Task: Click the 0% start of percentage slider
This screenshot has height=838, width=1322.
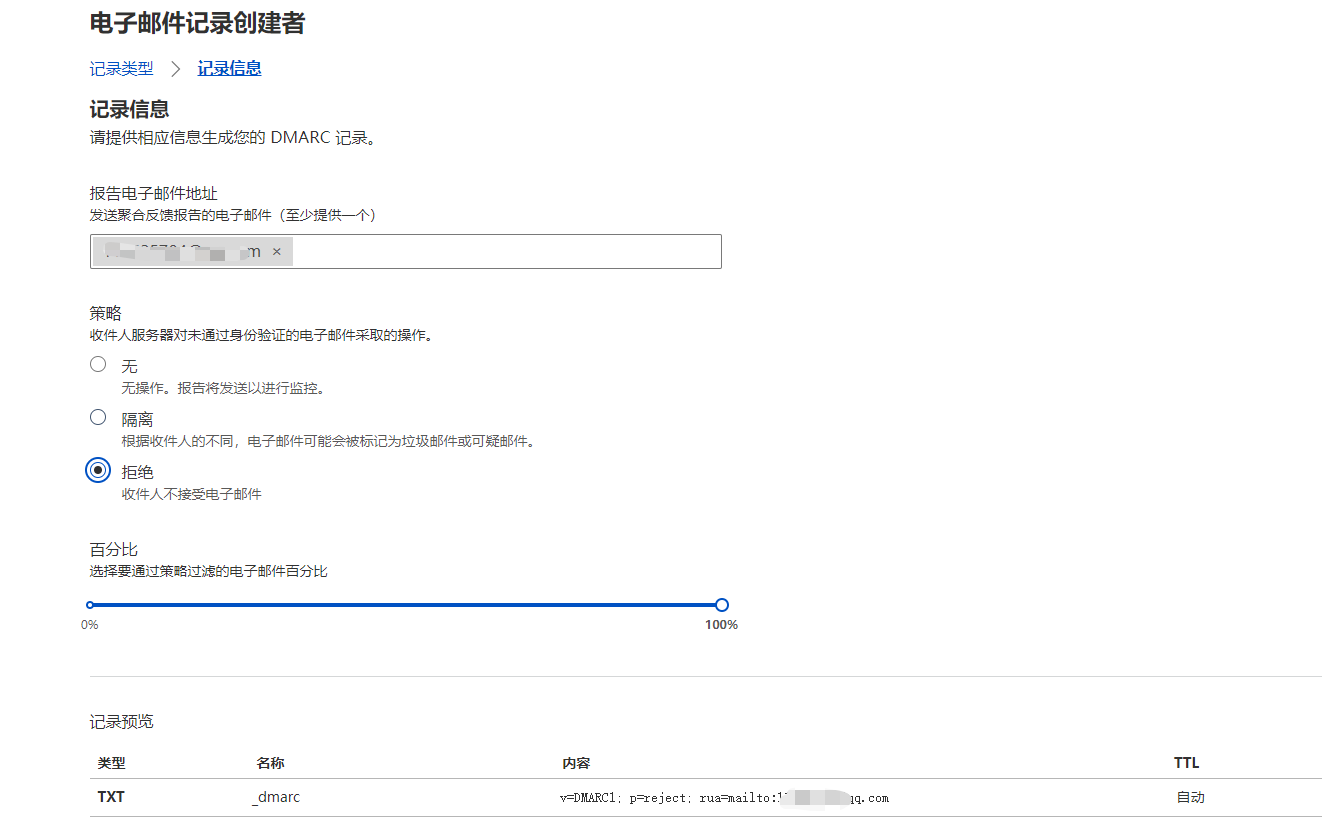Action: (x=90, y=605)
